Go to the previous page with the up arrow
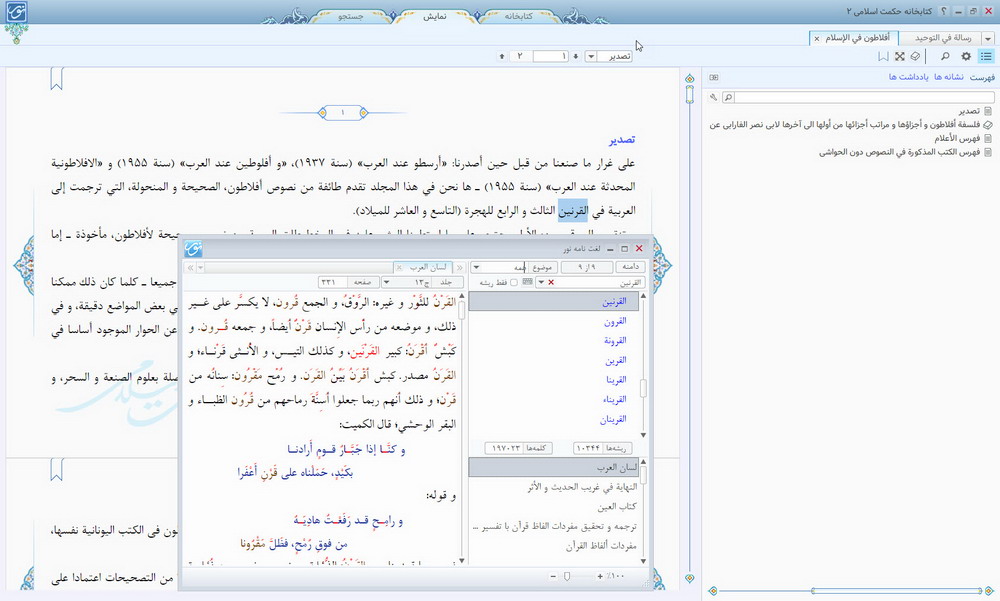Image resolution: width=1000 pixels, height=601 pixels. pos(502,56)
